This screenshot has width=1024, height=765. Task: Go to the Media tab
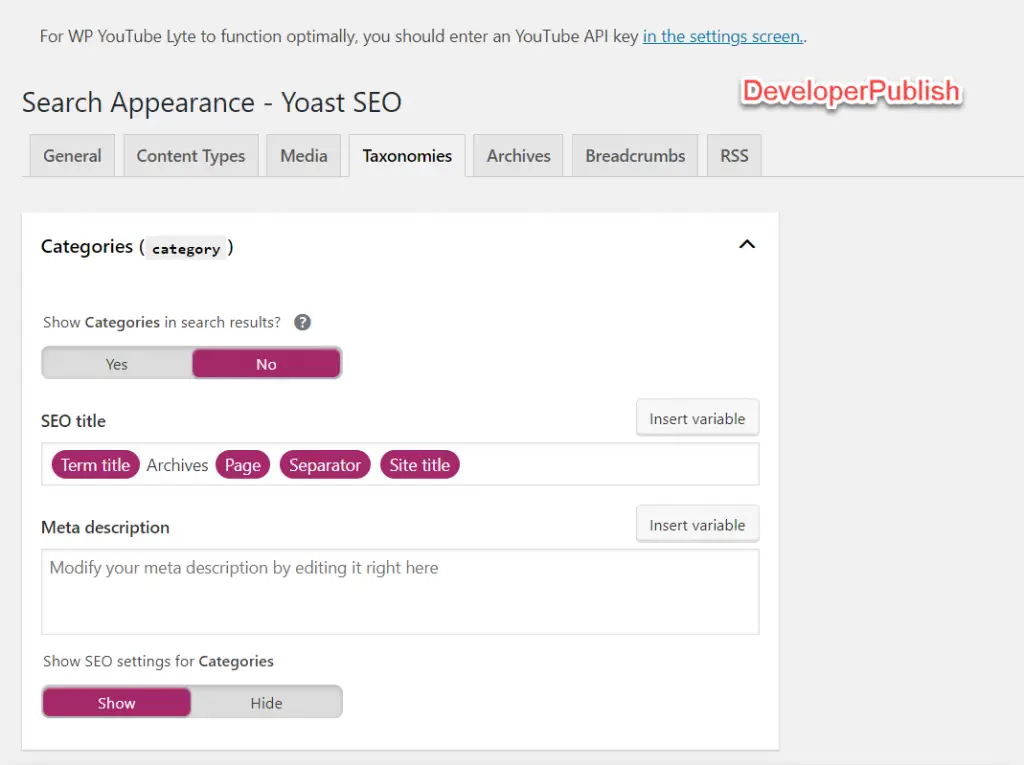[304, 155]
